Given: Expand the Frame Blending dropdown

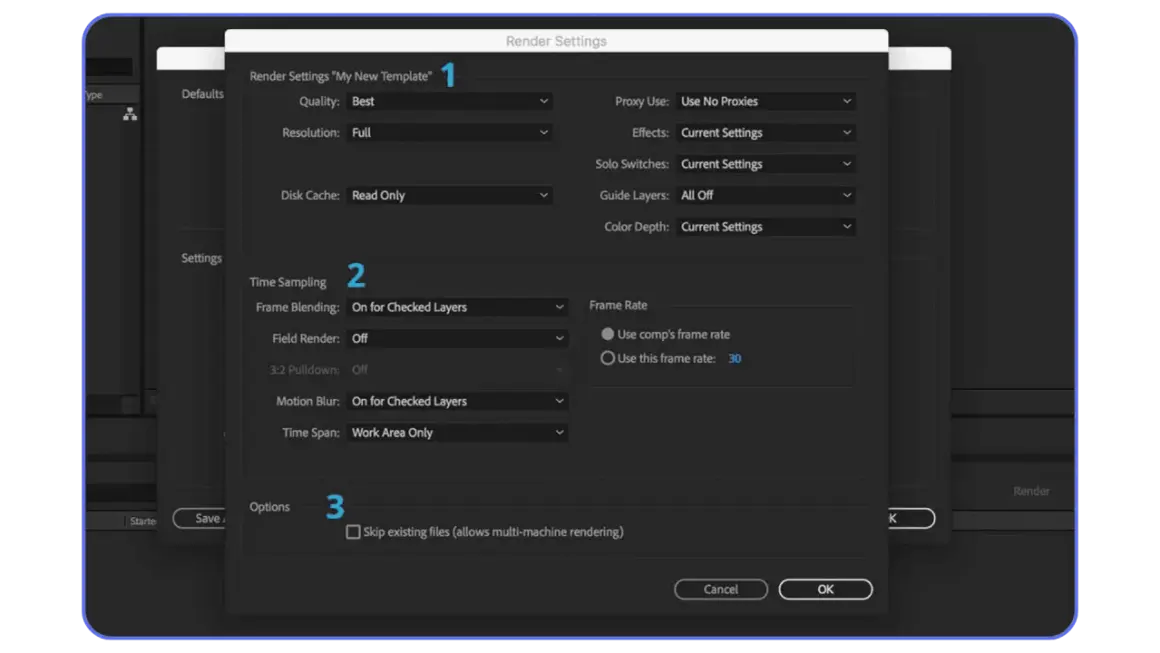Looking at the screenshot, I should 457,307.
